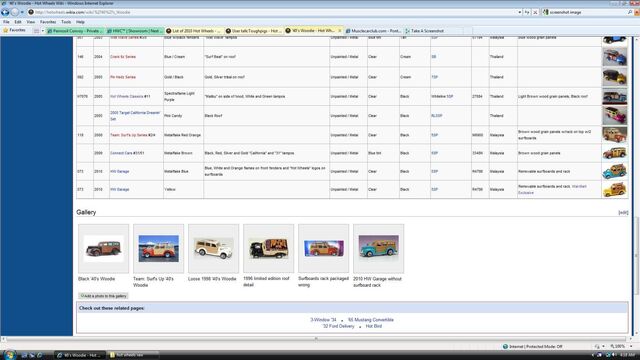The image size is (640, 360).
Task: Click the Refresh page icon
Action: pos(527,12)
